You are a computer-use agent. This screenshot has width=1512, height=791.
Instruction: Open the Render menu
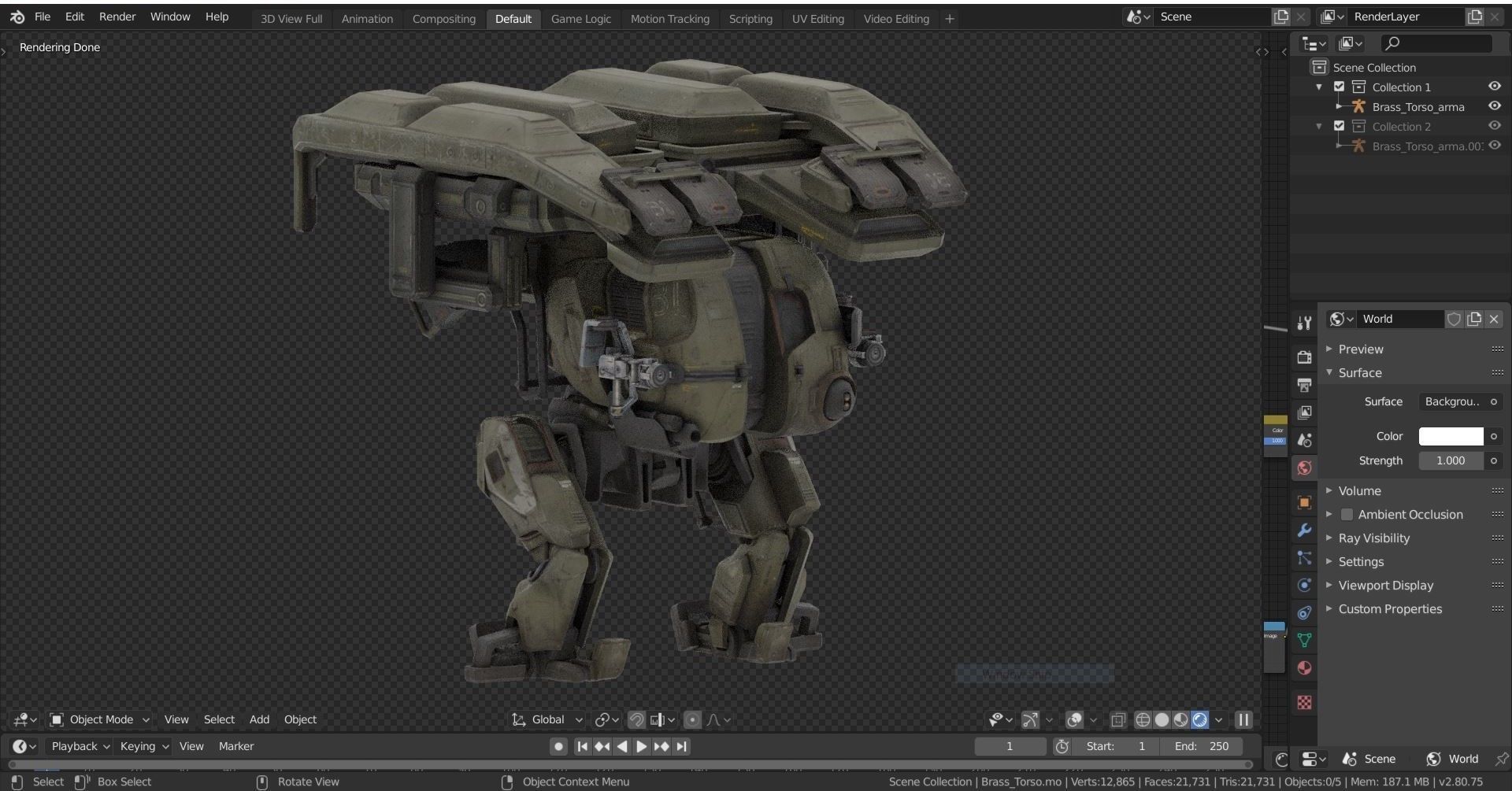(x=117, y=17)
